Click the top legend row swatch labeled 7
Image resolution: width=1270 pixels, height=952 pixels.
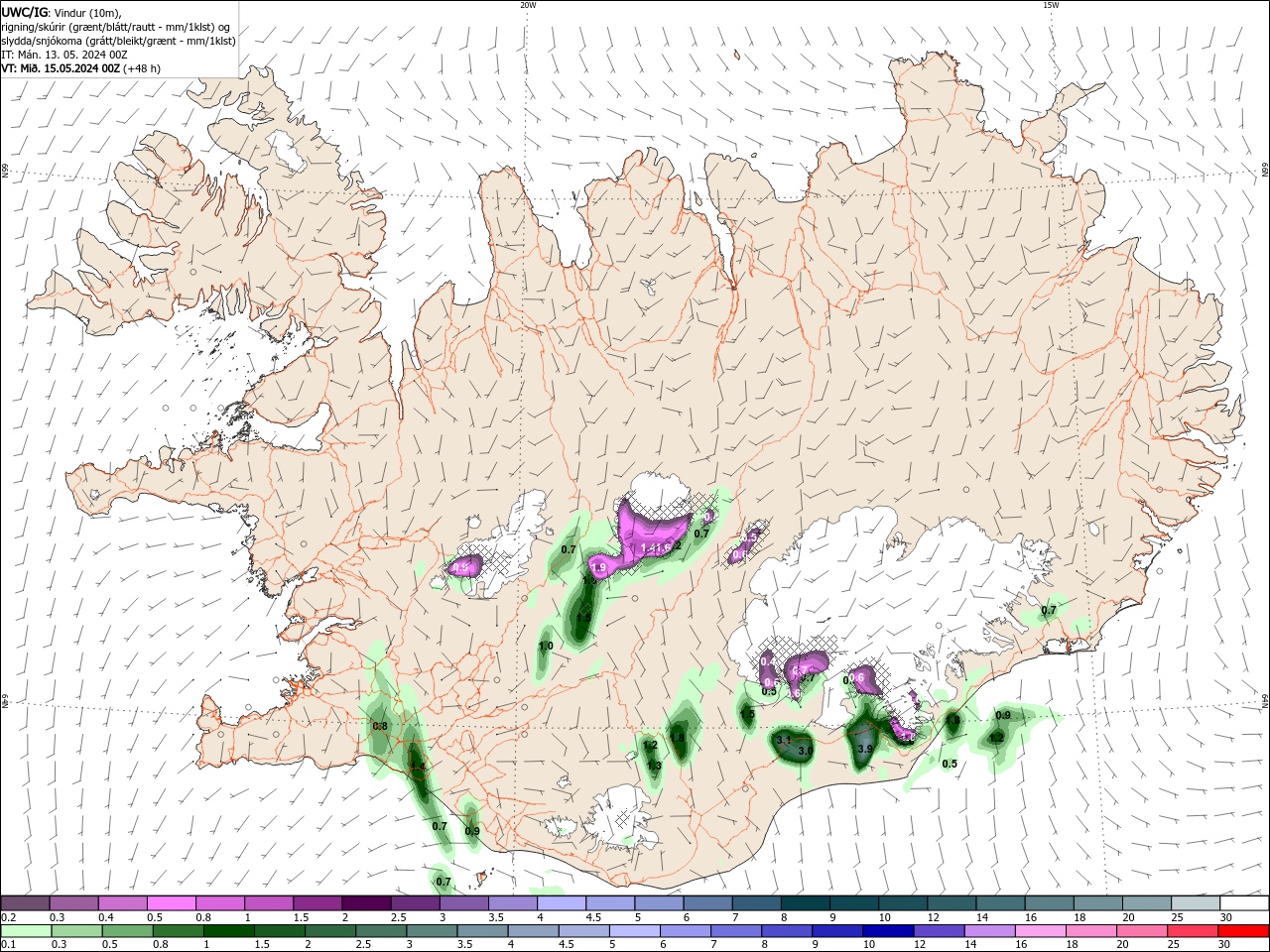(756, 903)
